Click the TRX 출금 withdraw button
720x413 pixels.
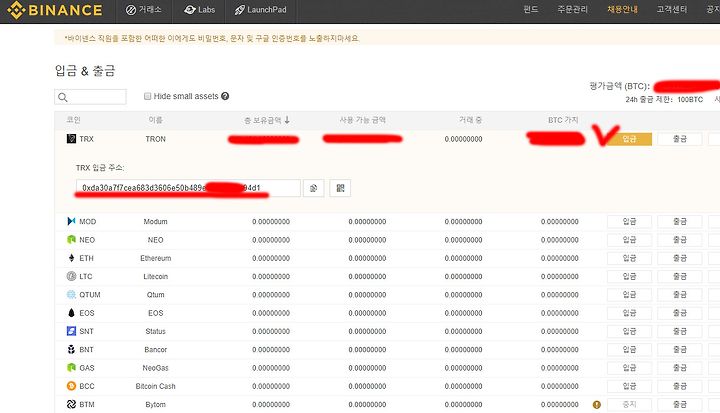pyautogui.click(x=680, y=139)
